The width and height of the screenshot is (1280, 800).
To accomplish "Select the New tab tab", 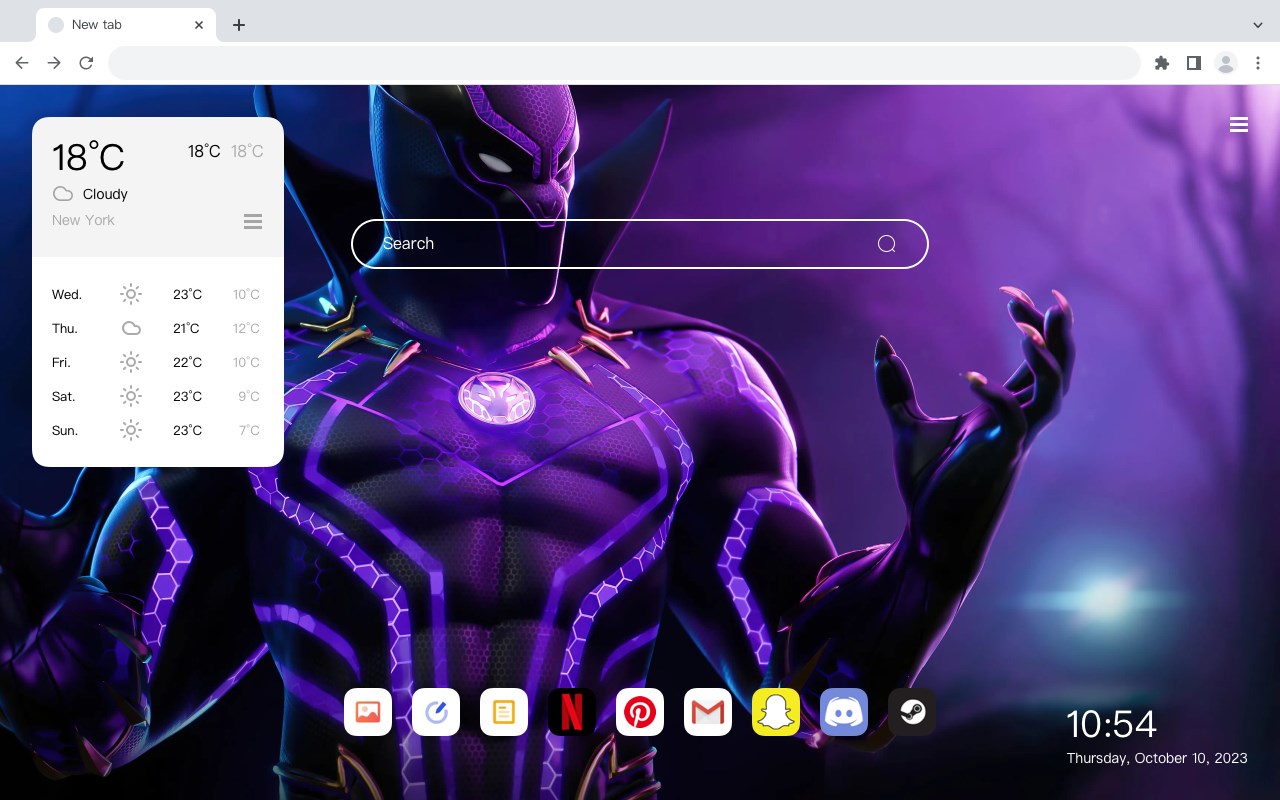I will click(x=126, y=25).
